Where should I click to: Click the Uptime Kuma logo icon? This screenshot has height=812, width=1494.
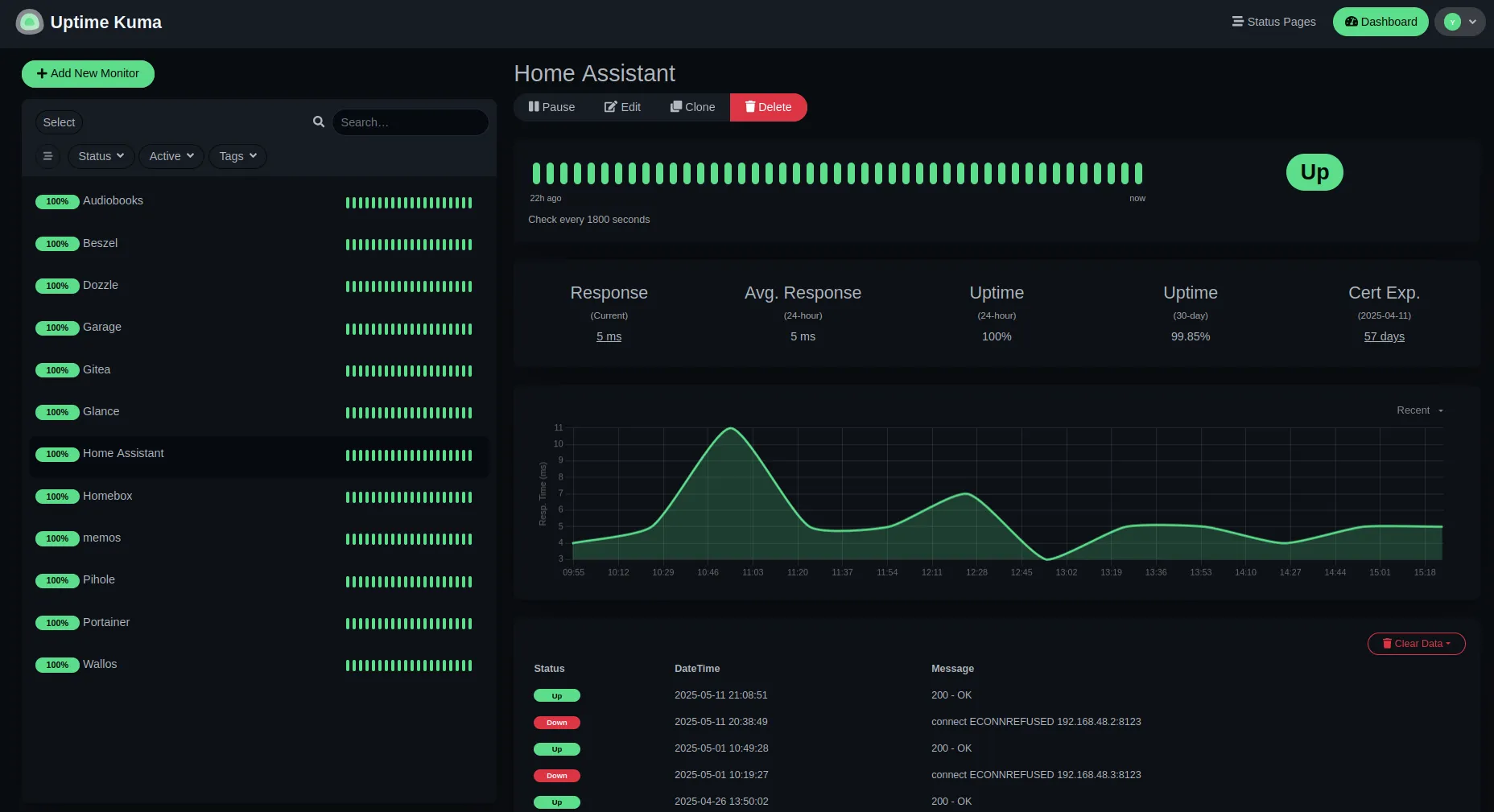point(30,22)
